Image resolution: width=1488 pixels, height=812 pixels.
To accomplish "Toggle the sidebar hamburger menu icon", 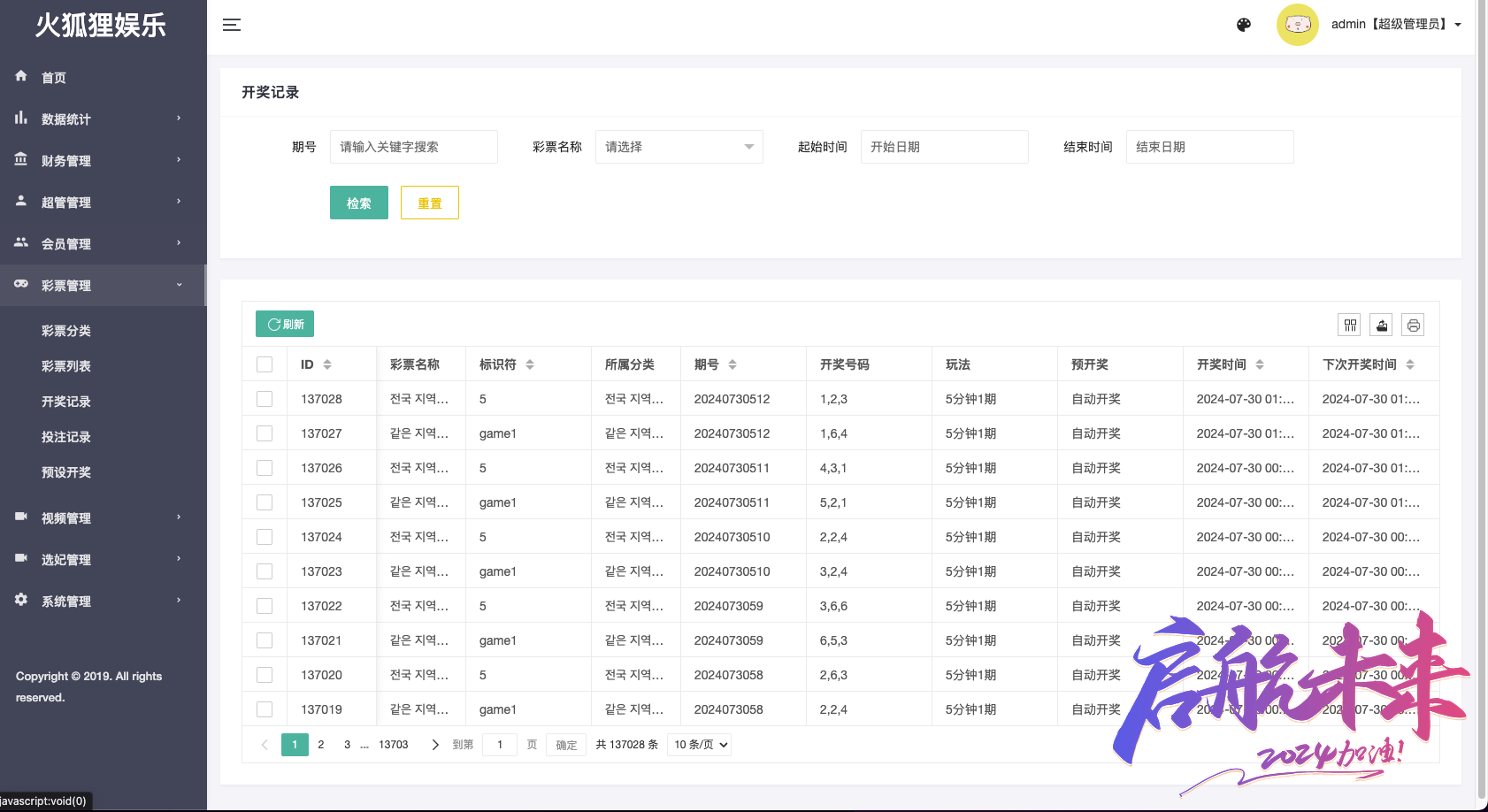I will coord(232,25).
